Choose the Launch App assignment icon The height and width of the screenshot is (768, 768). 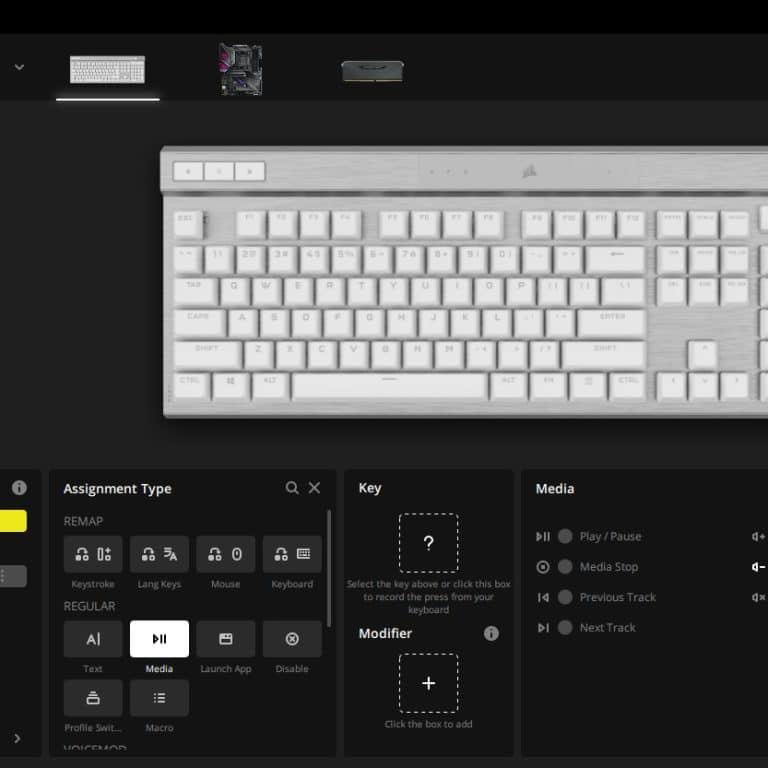pyautogui.click(x=225, y=639)
